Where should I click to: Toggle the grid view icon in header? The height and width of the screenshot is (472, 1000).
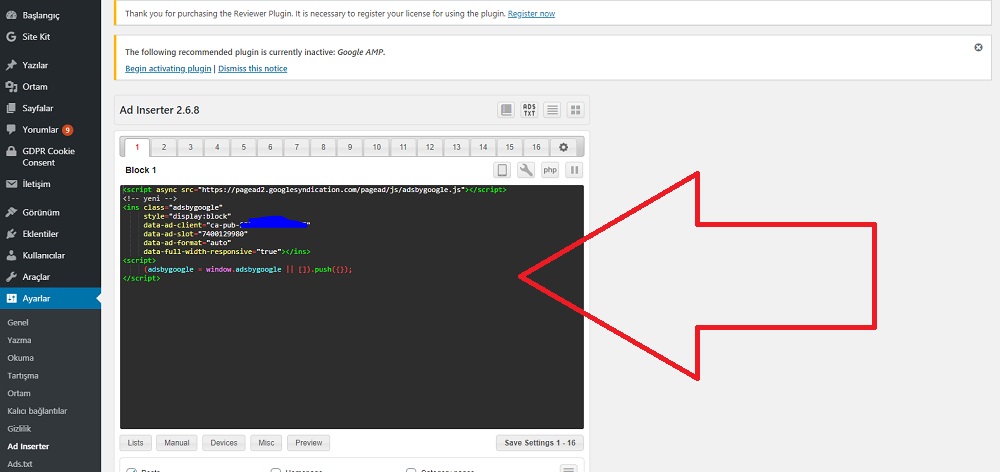pos(575,110)
